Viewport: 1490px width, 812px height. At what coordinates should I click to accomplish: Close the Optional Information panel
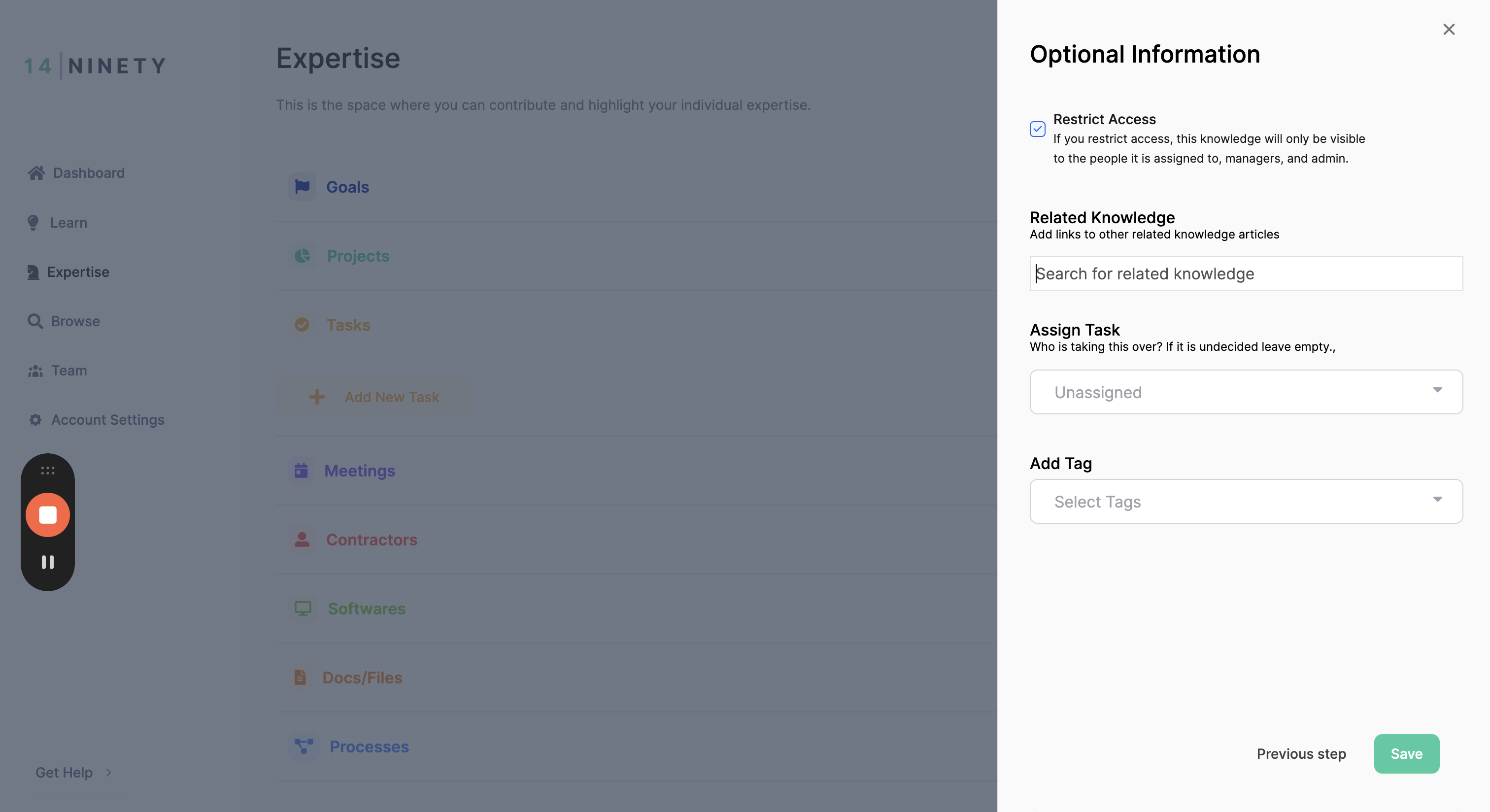(1448, 29)
